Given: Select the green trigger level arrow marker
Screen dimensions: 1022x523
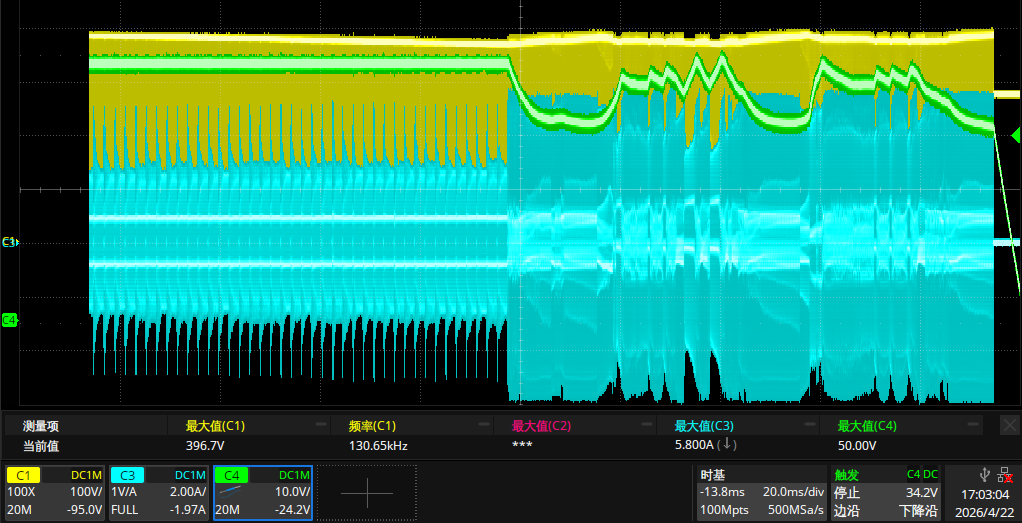Looking at the screenshot, I should tap(1015, 136).
